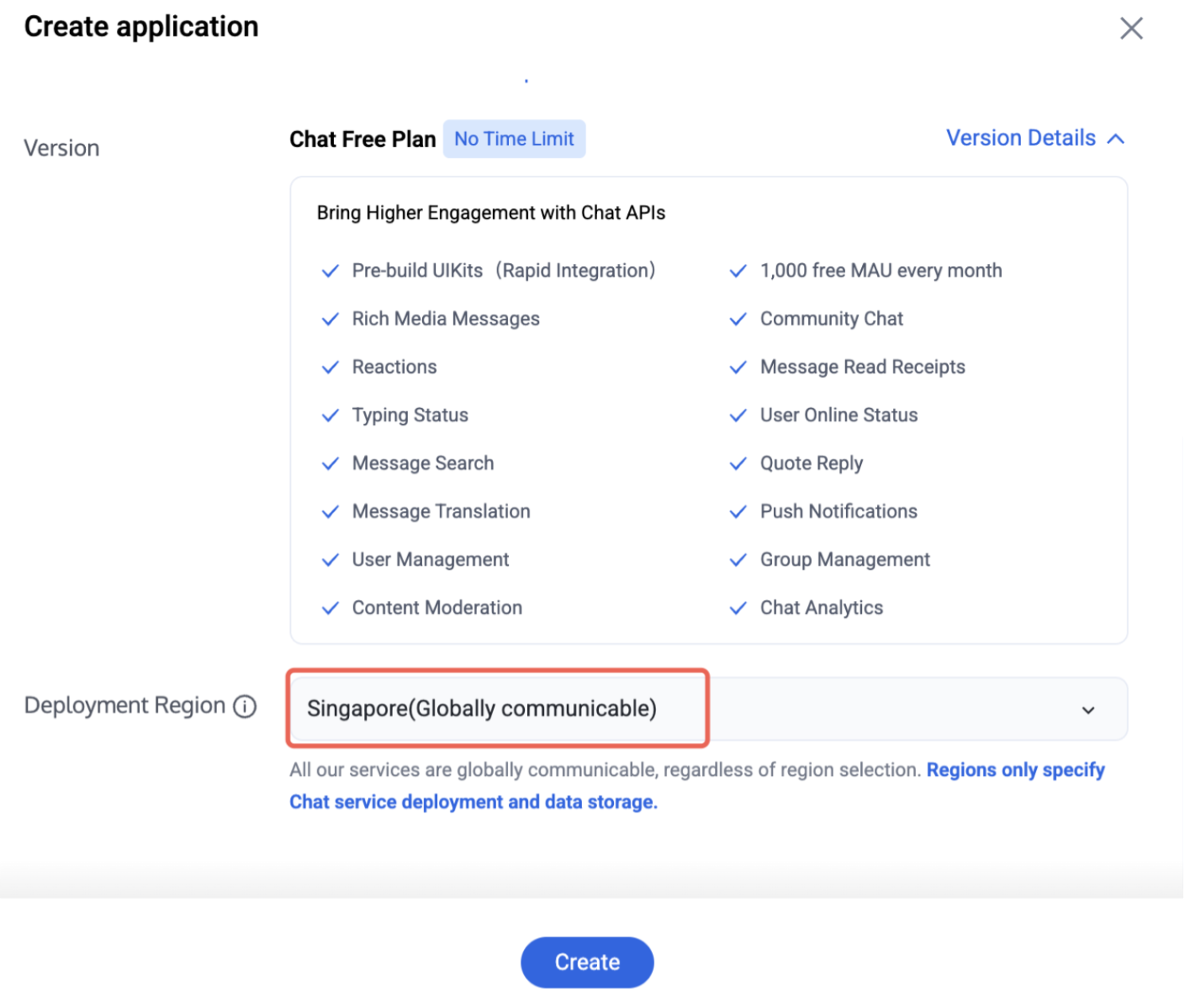Close the Create application dialog
1184x1008 pixels.
[1131, 29]
